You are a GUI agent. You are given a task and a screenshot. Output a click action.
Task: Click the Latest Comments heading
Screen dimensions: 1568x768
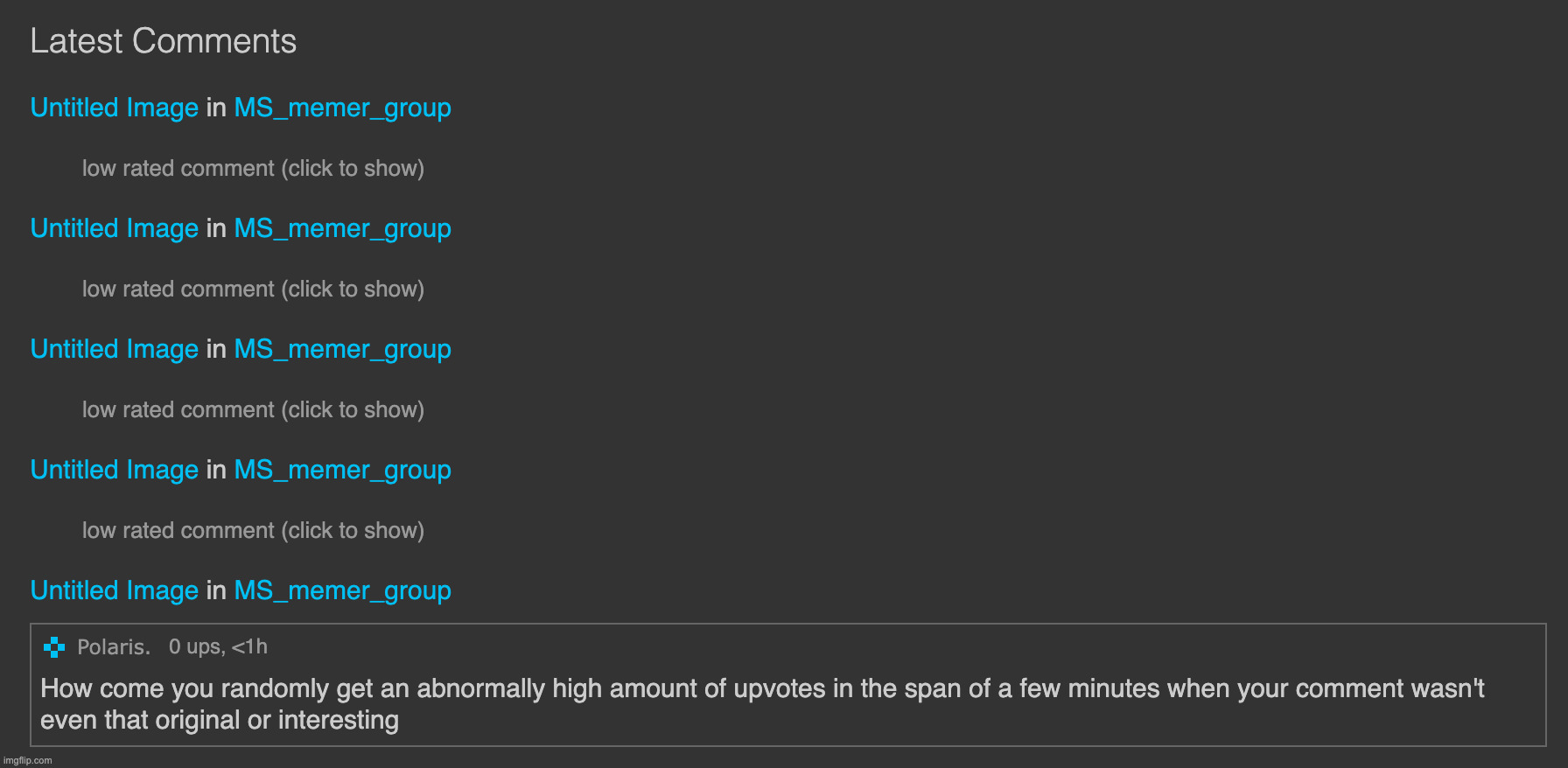point(164,41)
